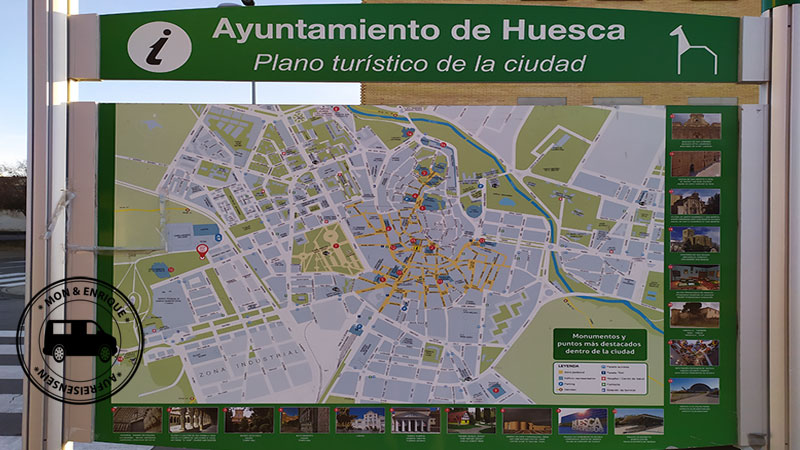The height and width of the screenshot is (450, 800).
Task: Click the train station icon south of center
Action: coord(356,329)
